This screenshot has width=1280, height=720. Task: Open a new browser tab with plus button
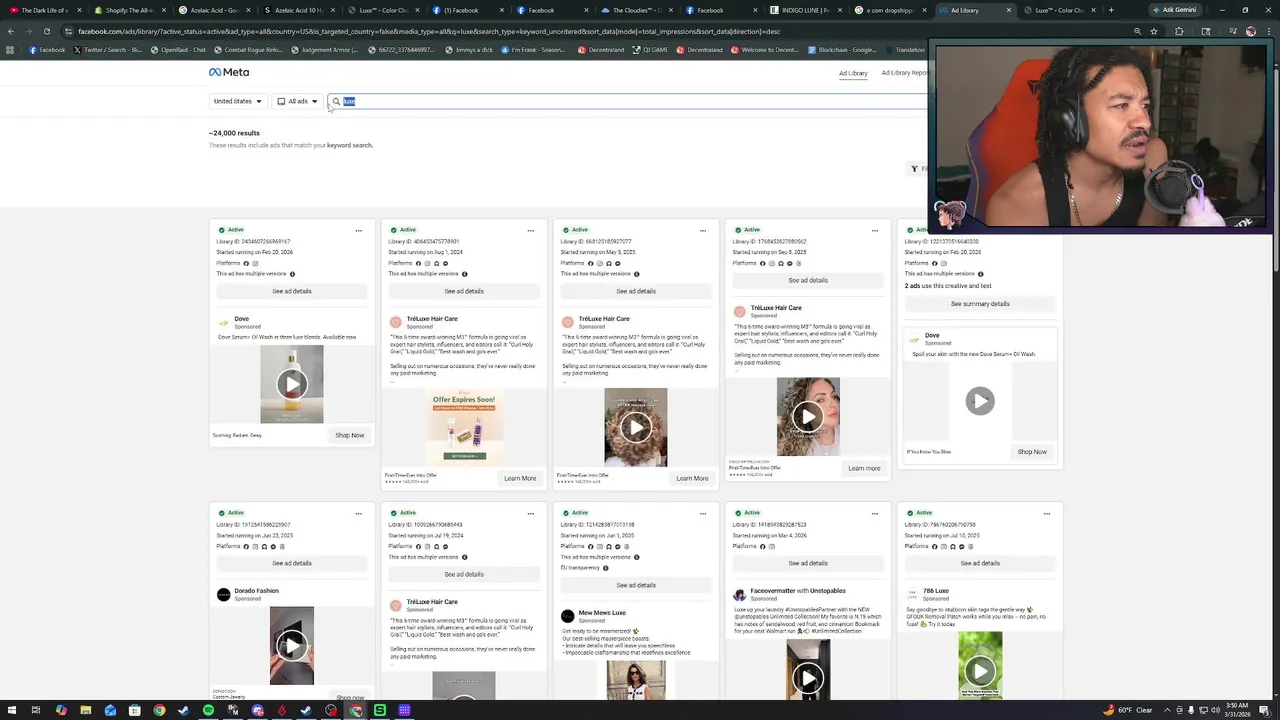[1110, 10]
